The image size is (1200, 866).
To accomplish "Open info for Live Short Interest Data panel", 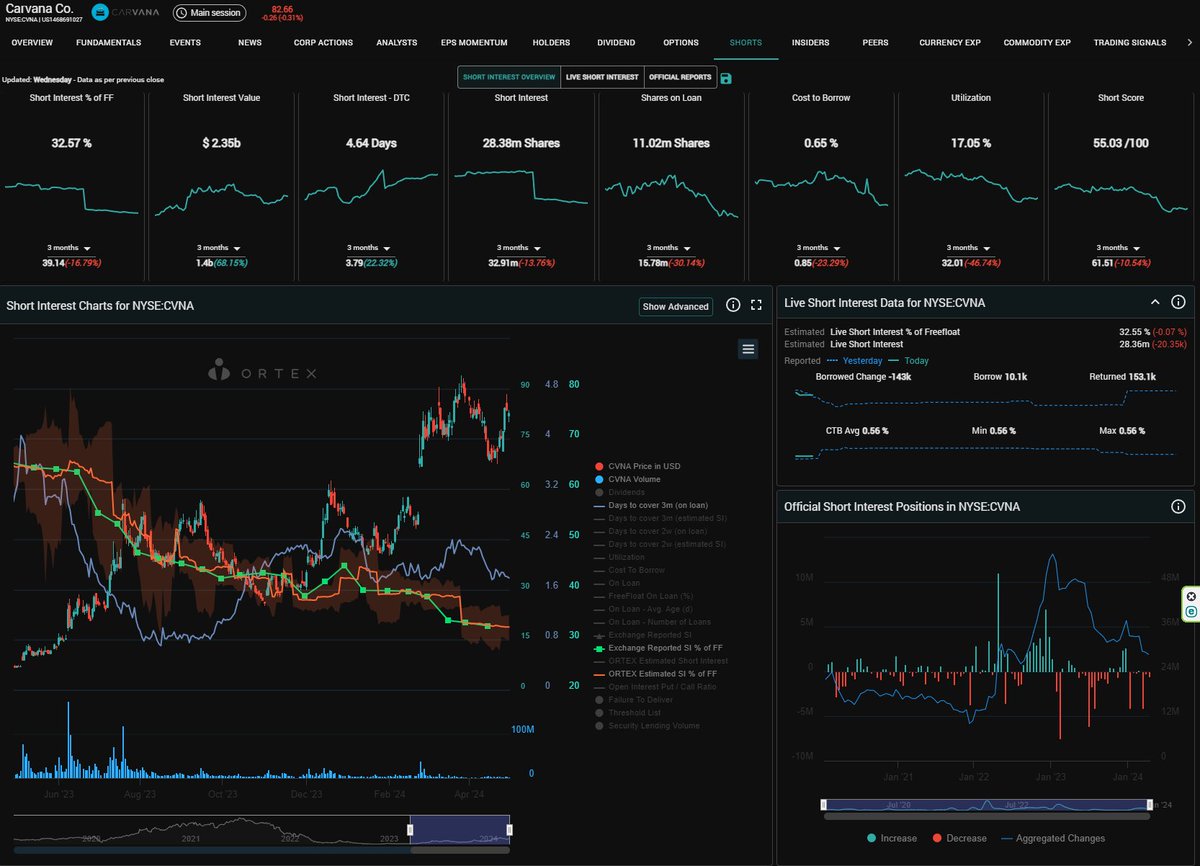I will pos(1178,302).
